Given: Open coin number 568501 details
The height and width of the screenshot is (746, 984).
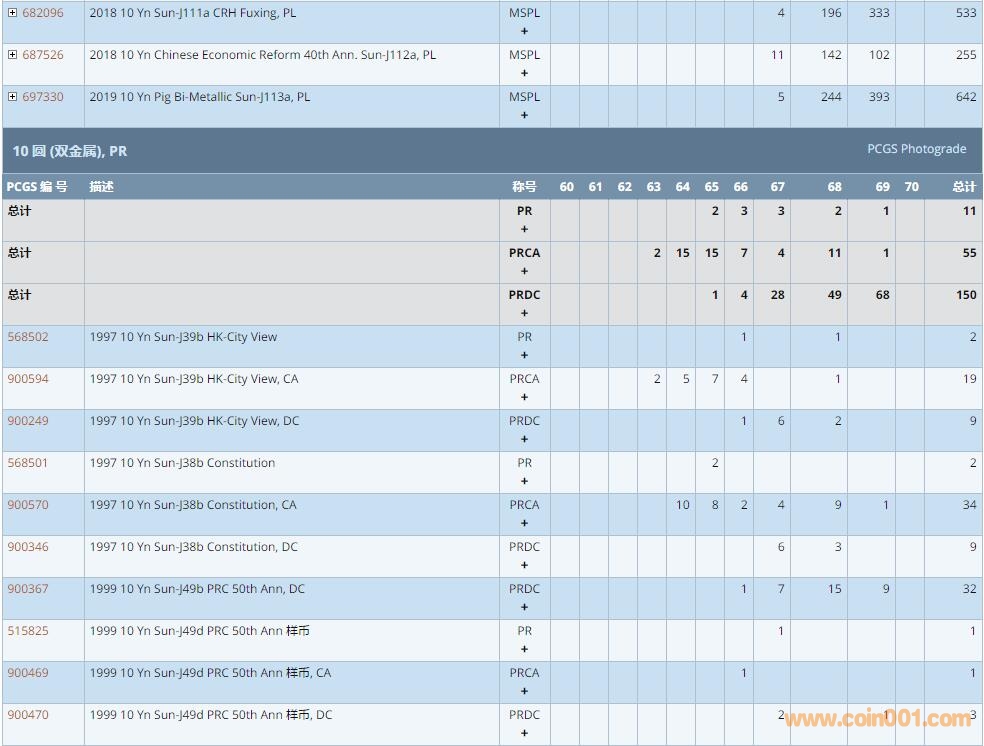Looking at the screenshot, I should 28,463.
